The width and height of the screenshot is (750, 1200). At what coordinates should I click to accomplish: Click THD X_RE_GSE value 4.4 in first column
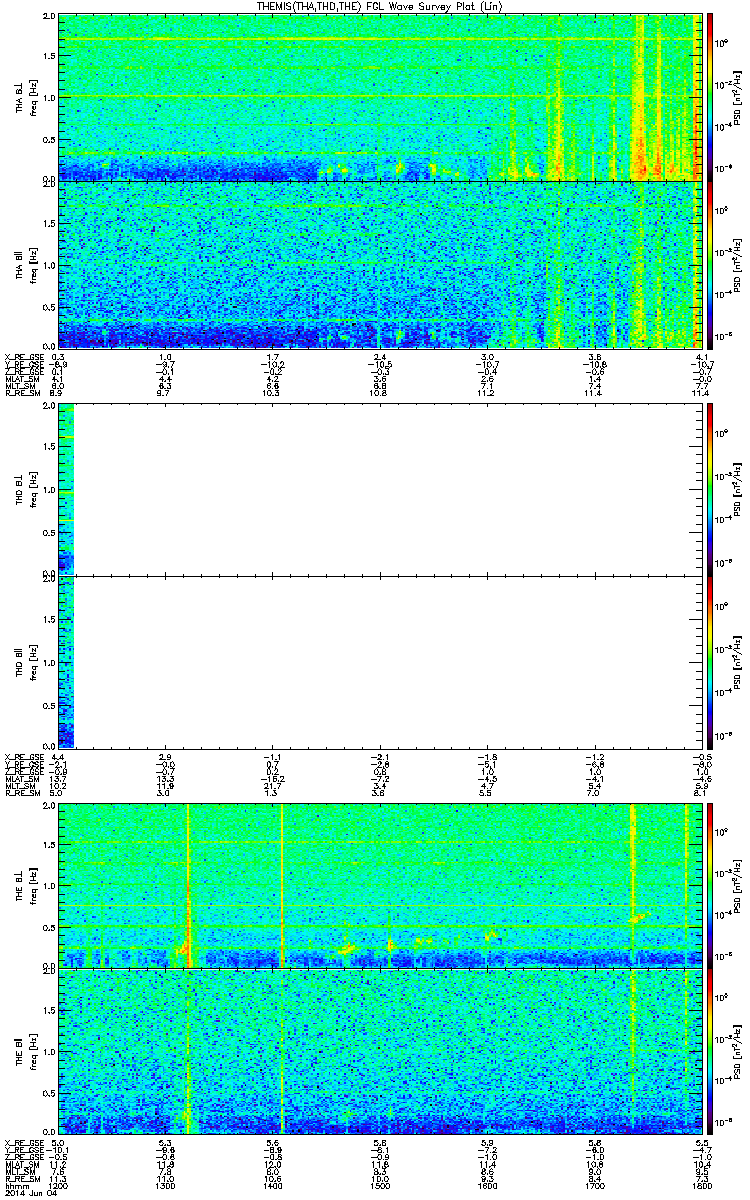[58, 757]
